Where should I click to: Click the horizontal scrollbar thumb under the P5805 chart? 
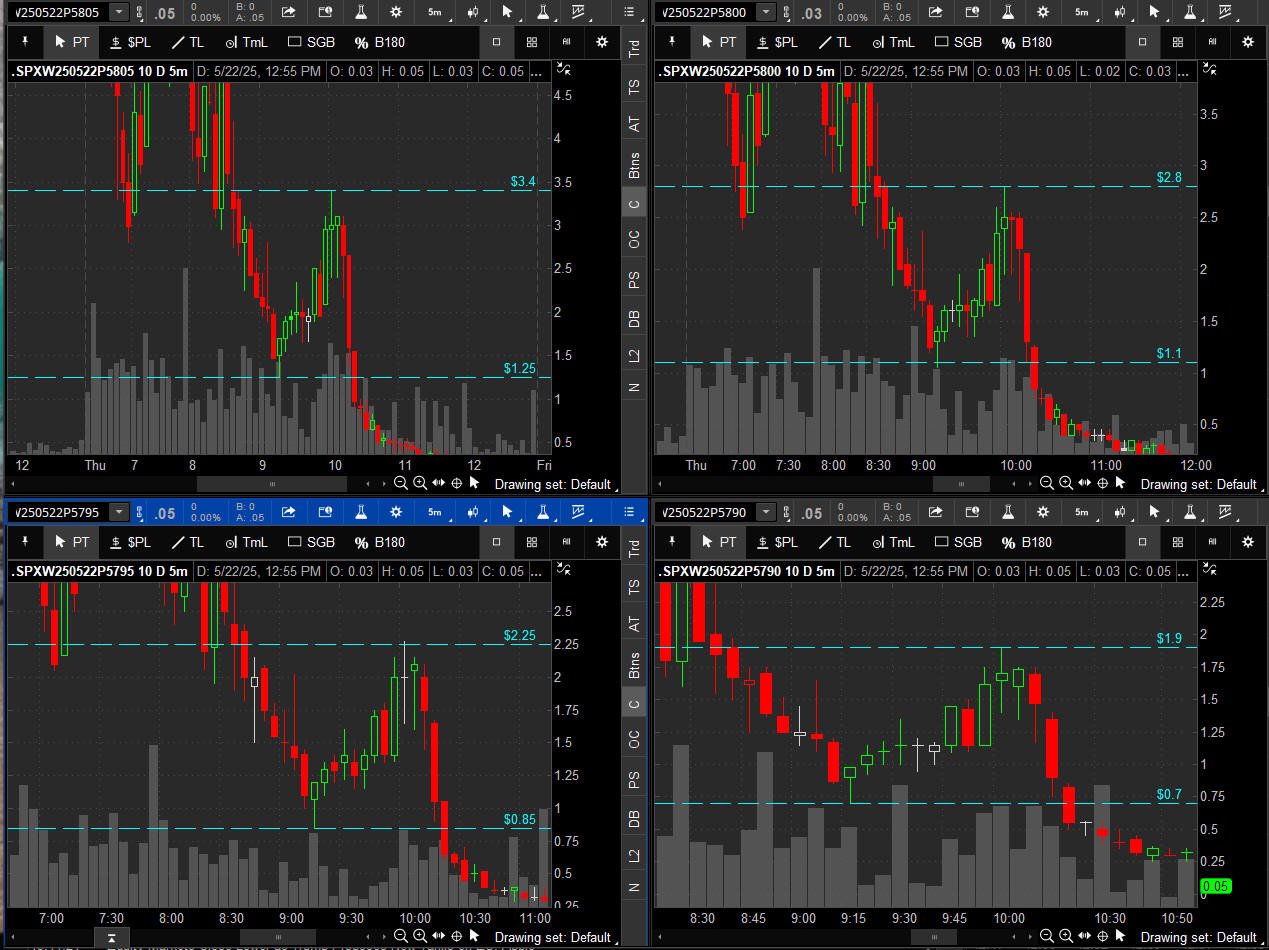pyautogui.click(x=272, y=484)
